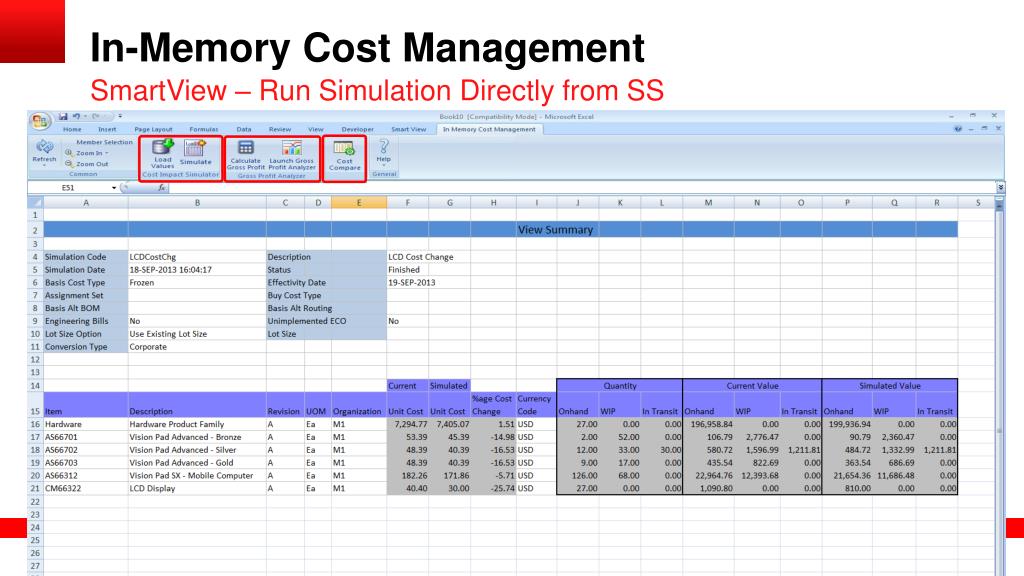Click the LCD Display description cell
This screenshot has width=1024, height=576.
point(197,488)
